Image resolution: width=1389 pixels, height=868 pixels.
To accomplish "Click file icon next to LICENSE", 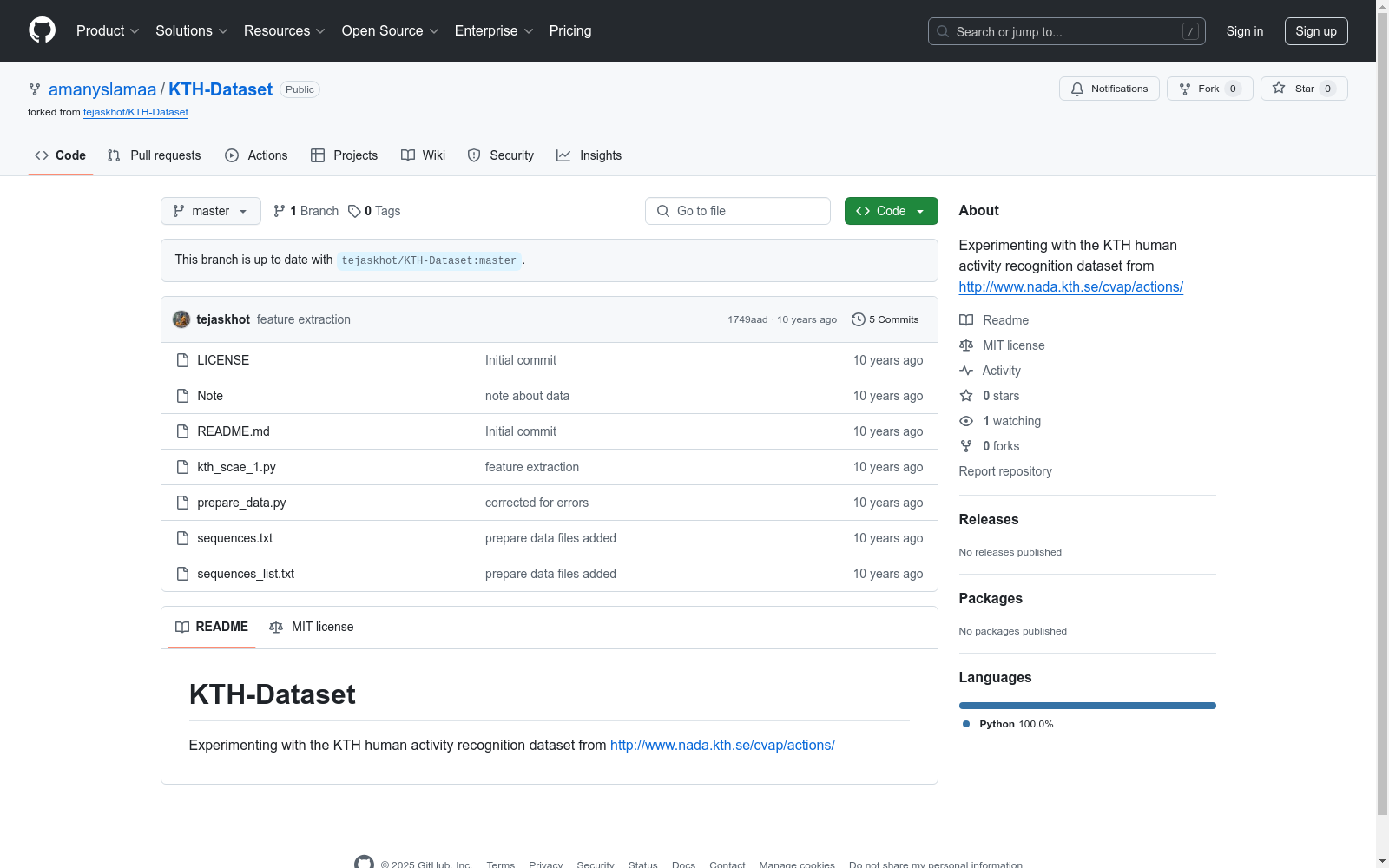I will coord(182,360).
